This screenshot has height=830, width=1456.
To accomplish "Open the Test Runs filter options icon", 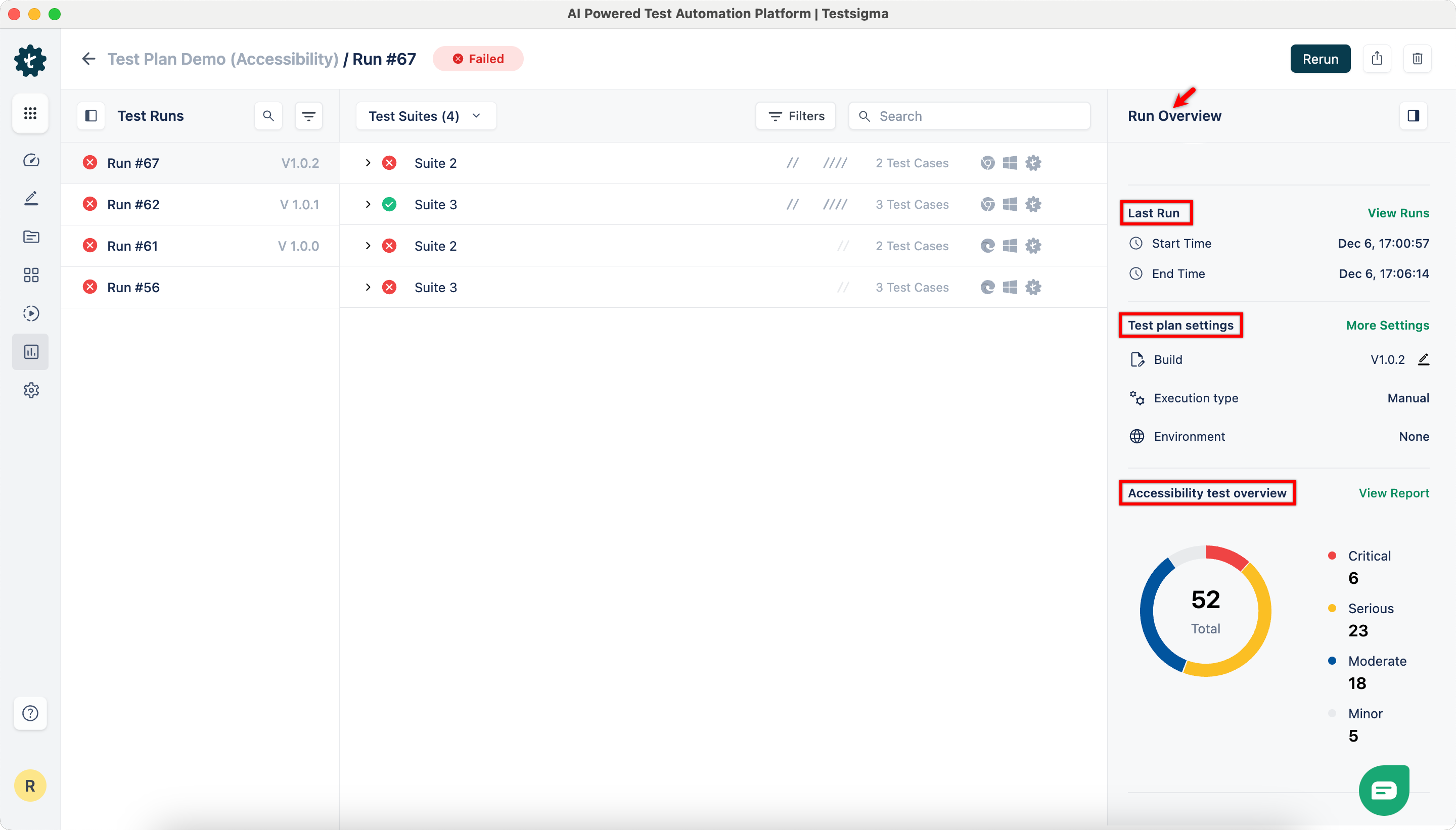I will (308, 116).
